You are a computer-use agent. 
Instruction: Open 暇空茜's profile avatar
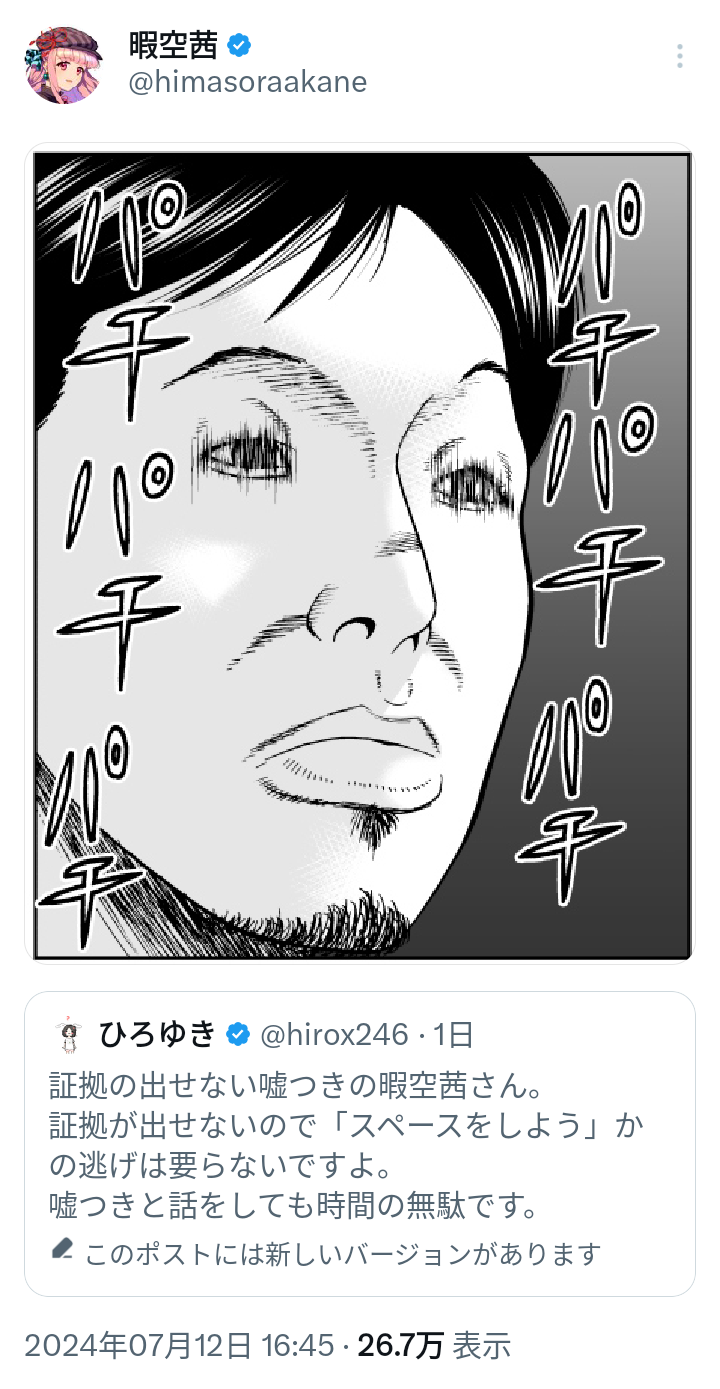(64, 65)
